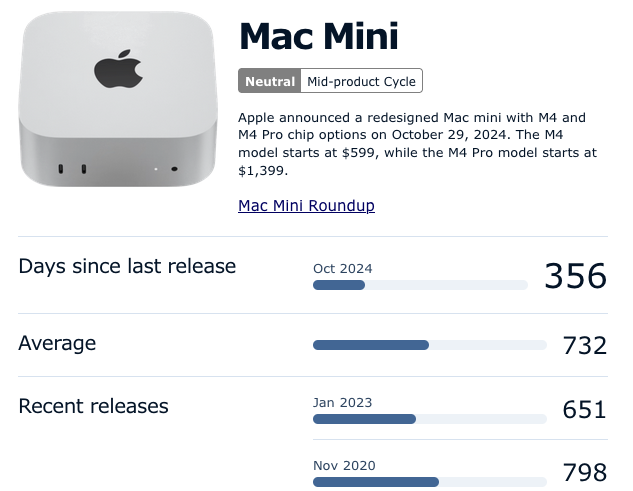Click the Mac Mini heading

coord(319,37)
